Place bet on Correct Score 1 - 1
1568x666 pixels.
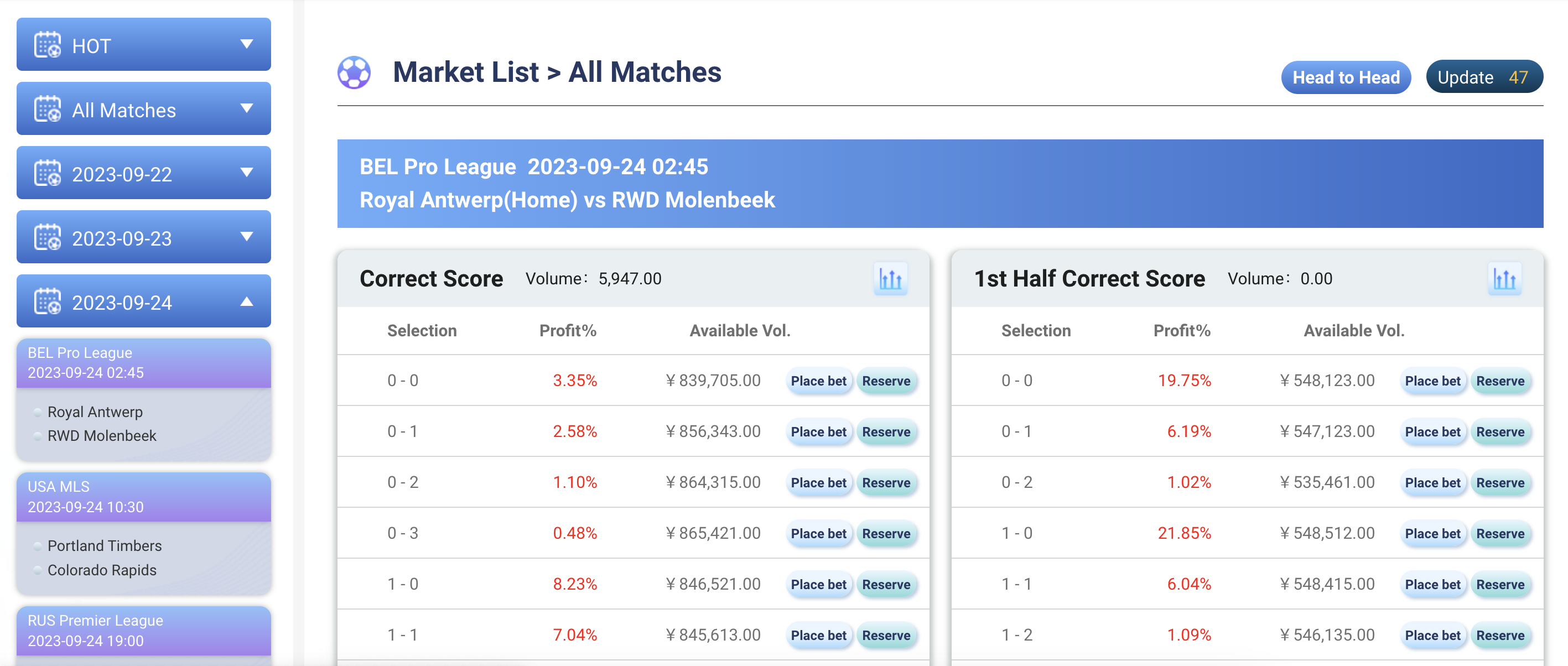click(819, 636)
